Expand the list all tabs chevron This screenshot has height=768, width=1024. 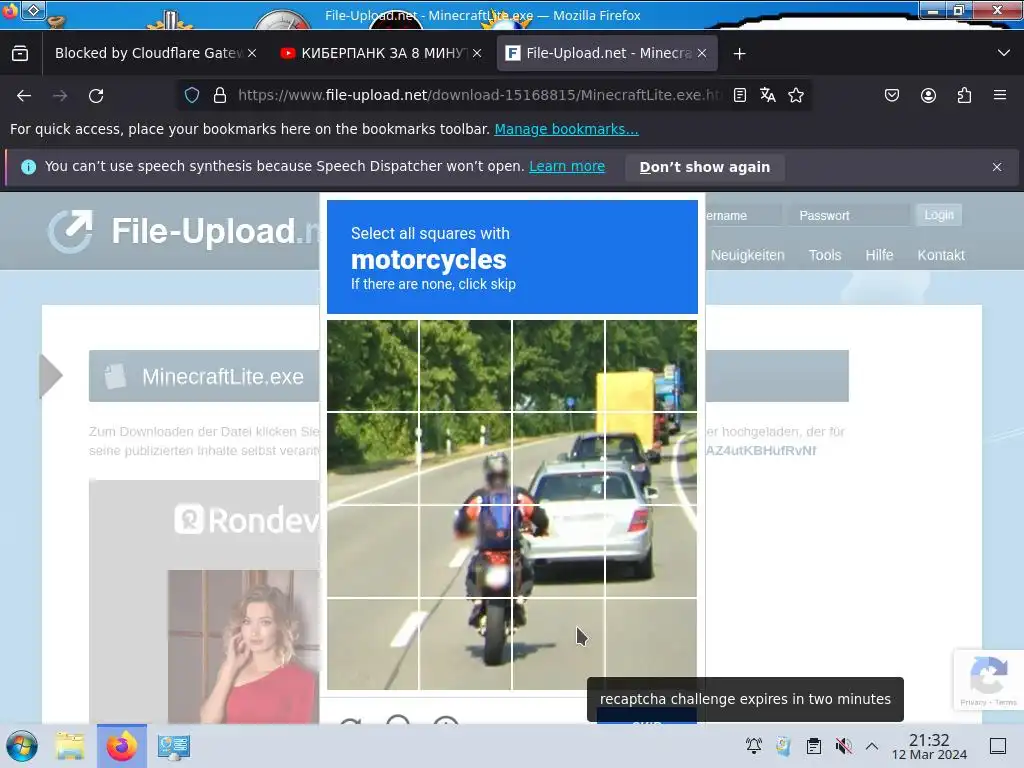click(1004, 53)
